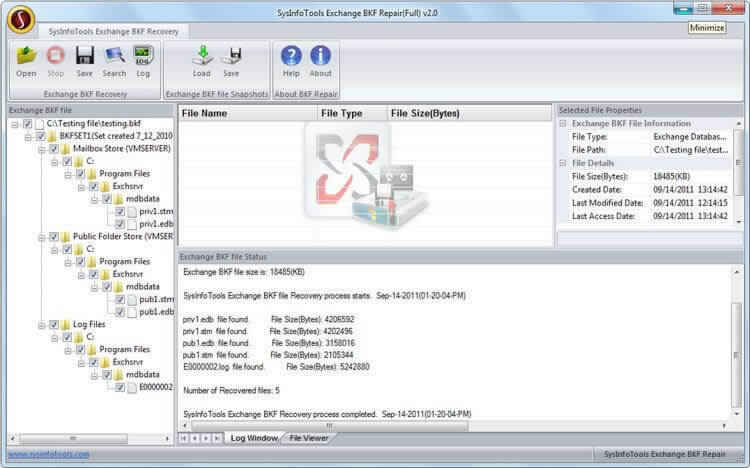Switch to the File Viewer tab

(309, 438)
